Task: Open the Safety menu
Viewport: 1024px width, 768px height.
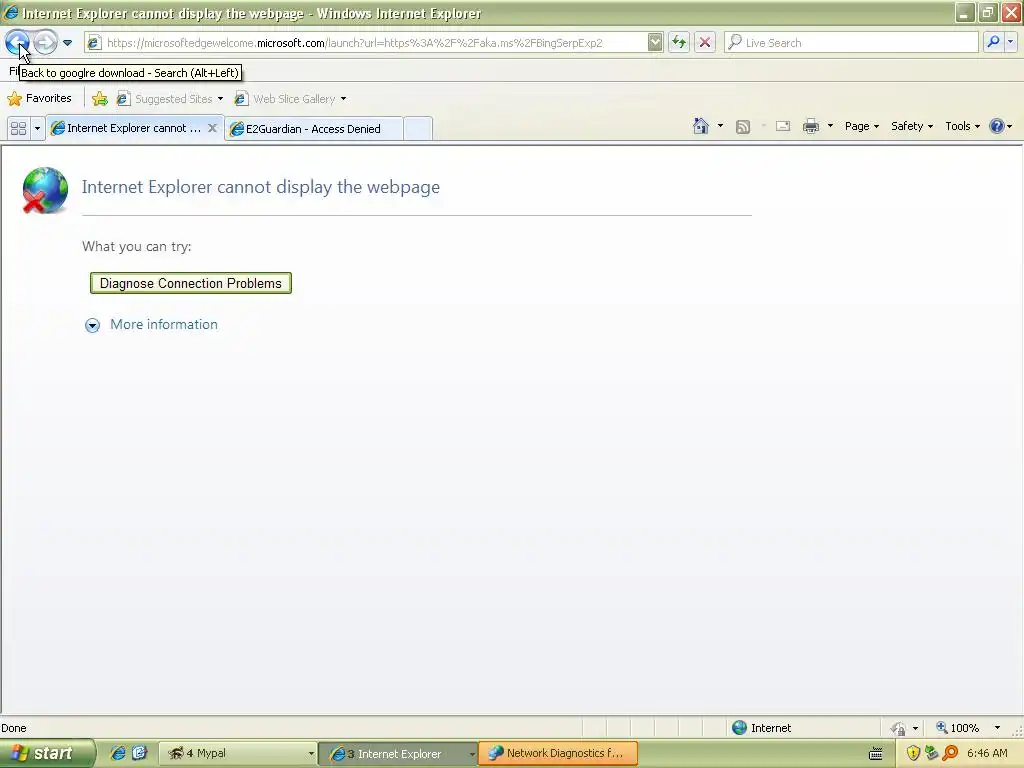Action: click(x=912, y=126)
